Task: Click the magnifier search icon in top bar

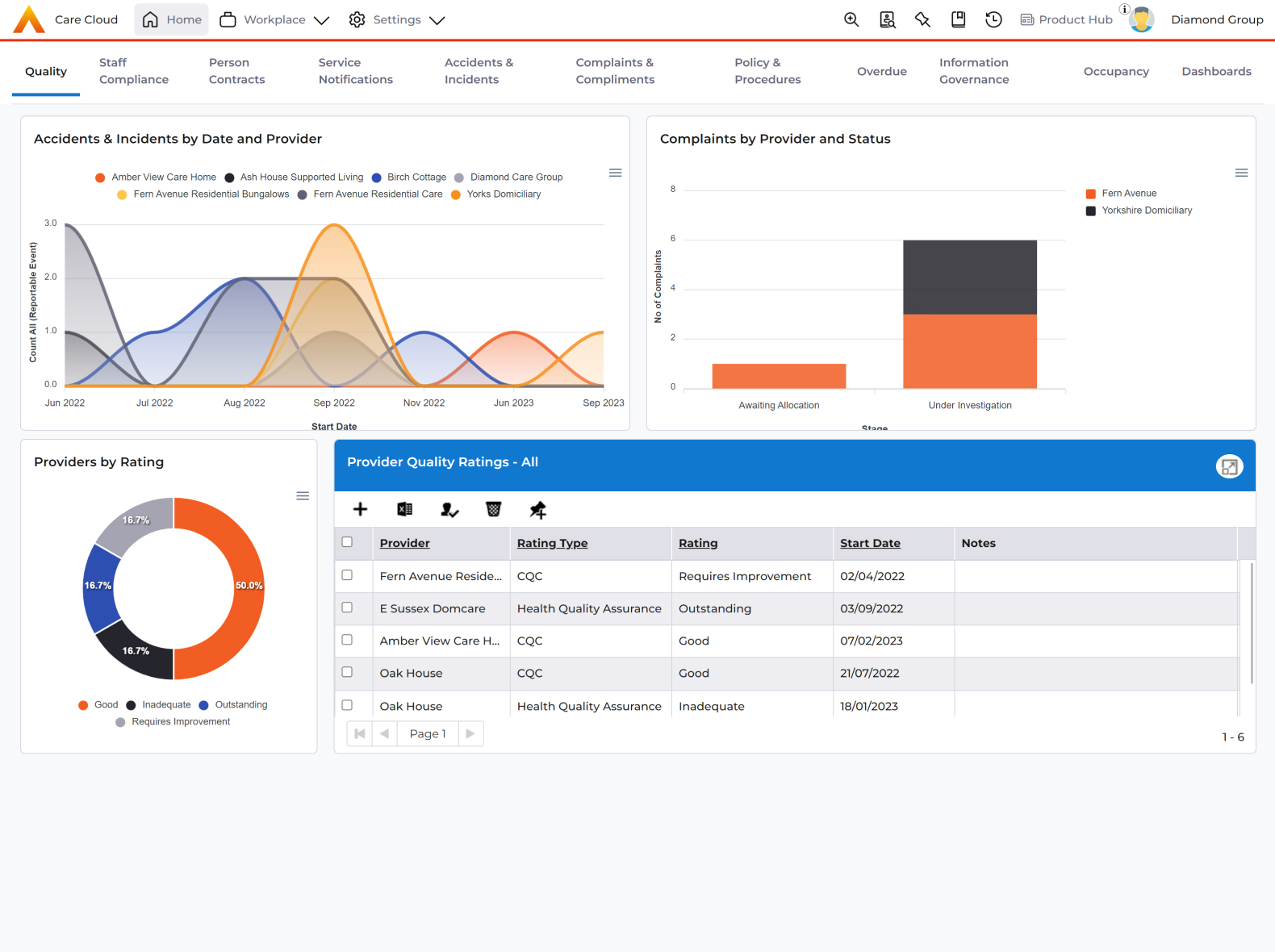Action: [x=851, y=19]
